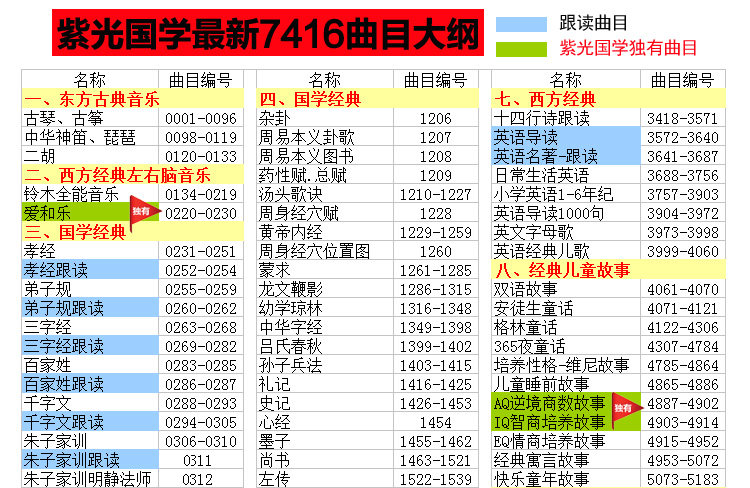Click the row 心经
750x488 pixels.
click(367, 422)
